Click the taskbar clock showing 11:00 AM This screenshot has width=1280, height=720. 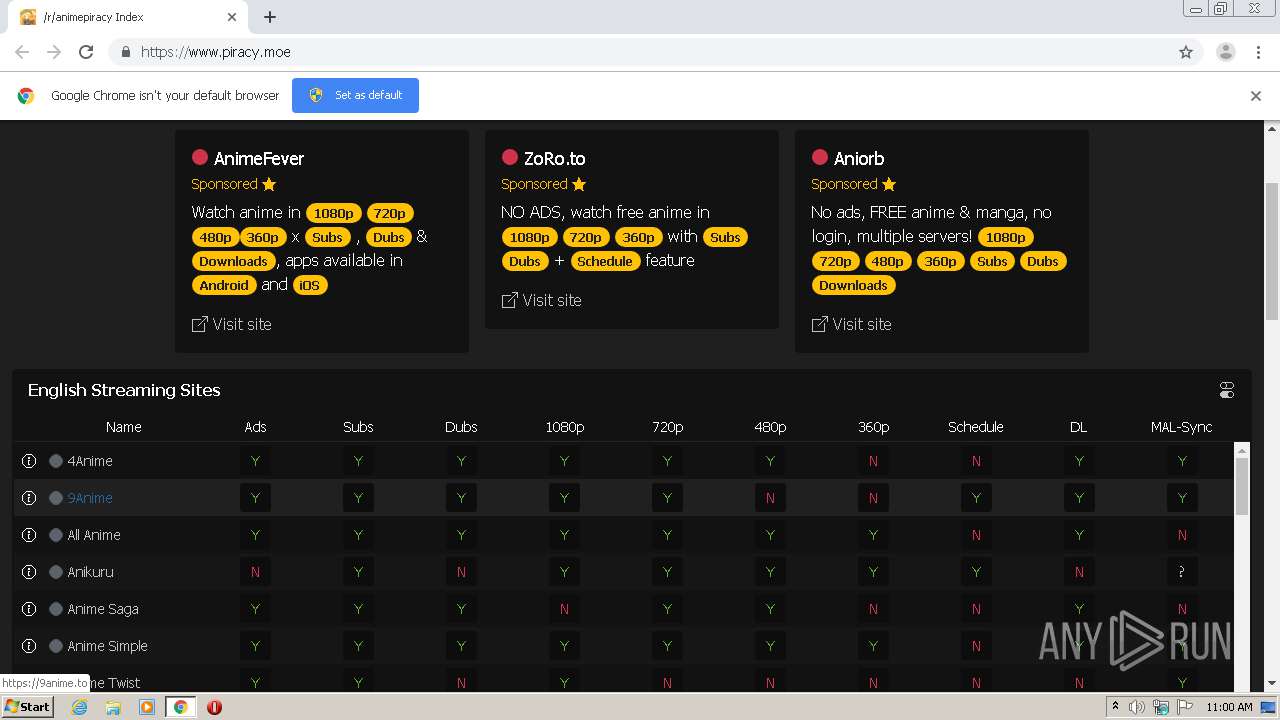point(1229,707)
